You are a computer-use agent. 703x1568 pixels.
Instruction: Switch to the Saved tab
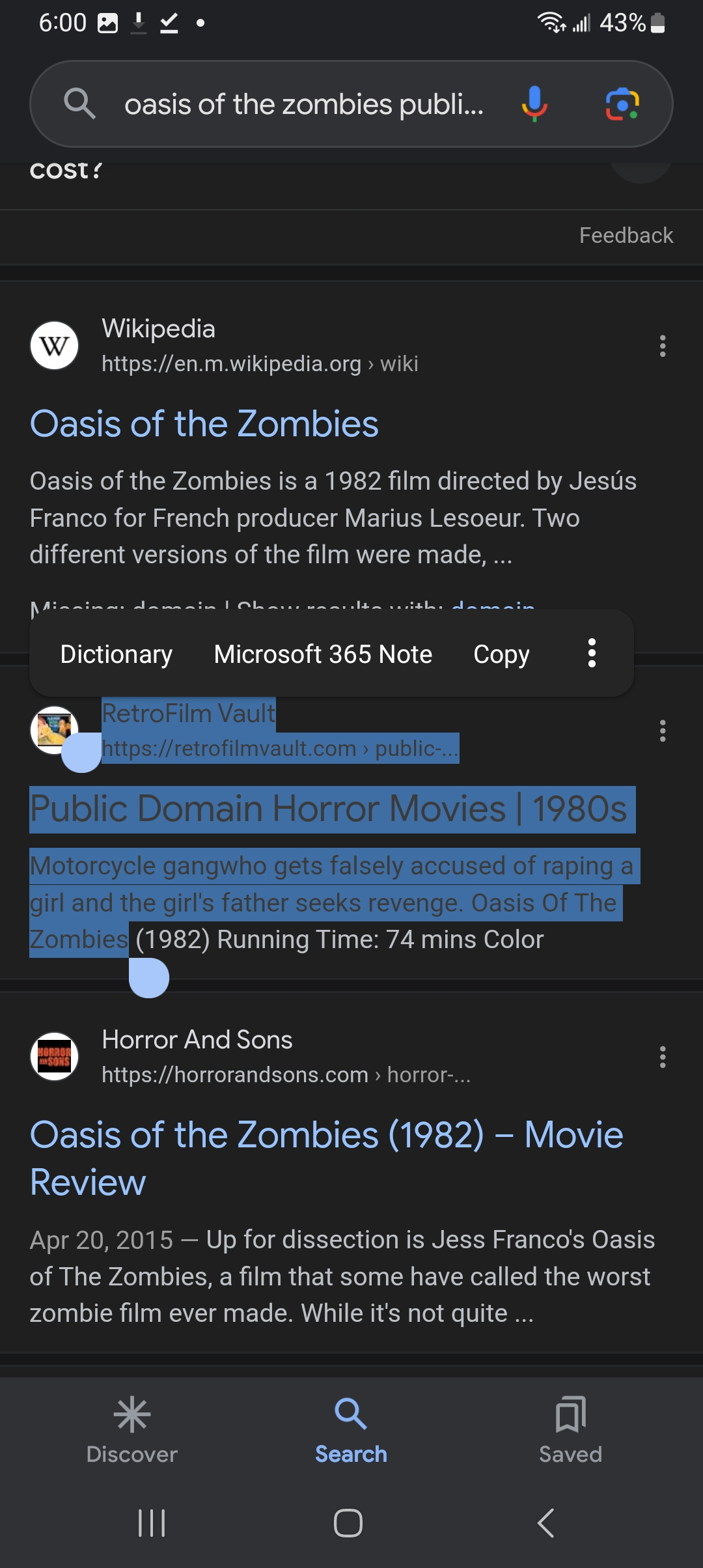tap(570, 1431)
